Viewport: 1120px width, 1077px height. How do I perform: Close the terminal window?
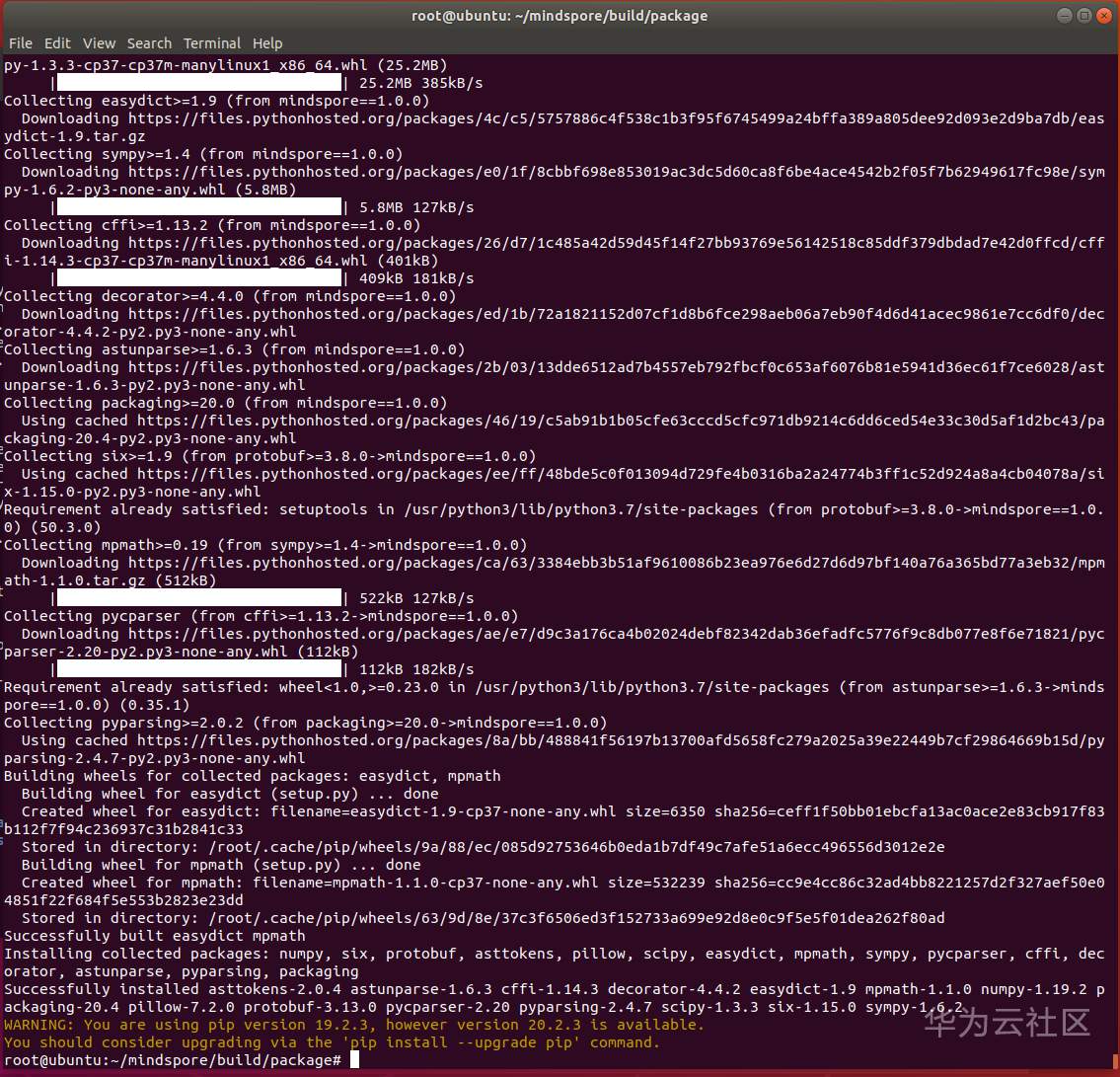(1103, 16)
